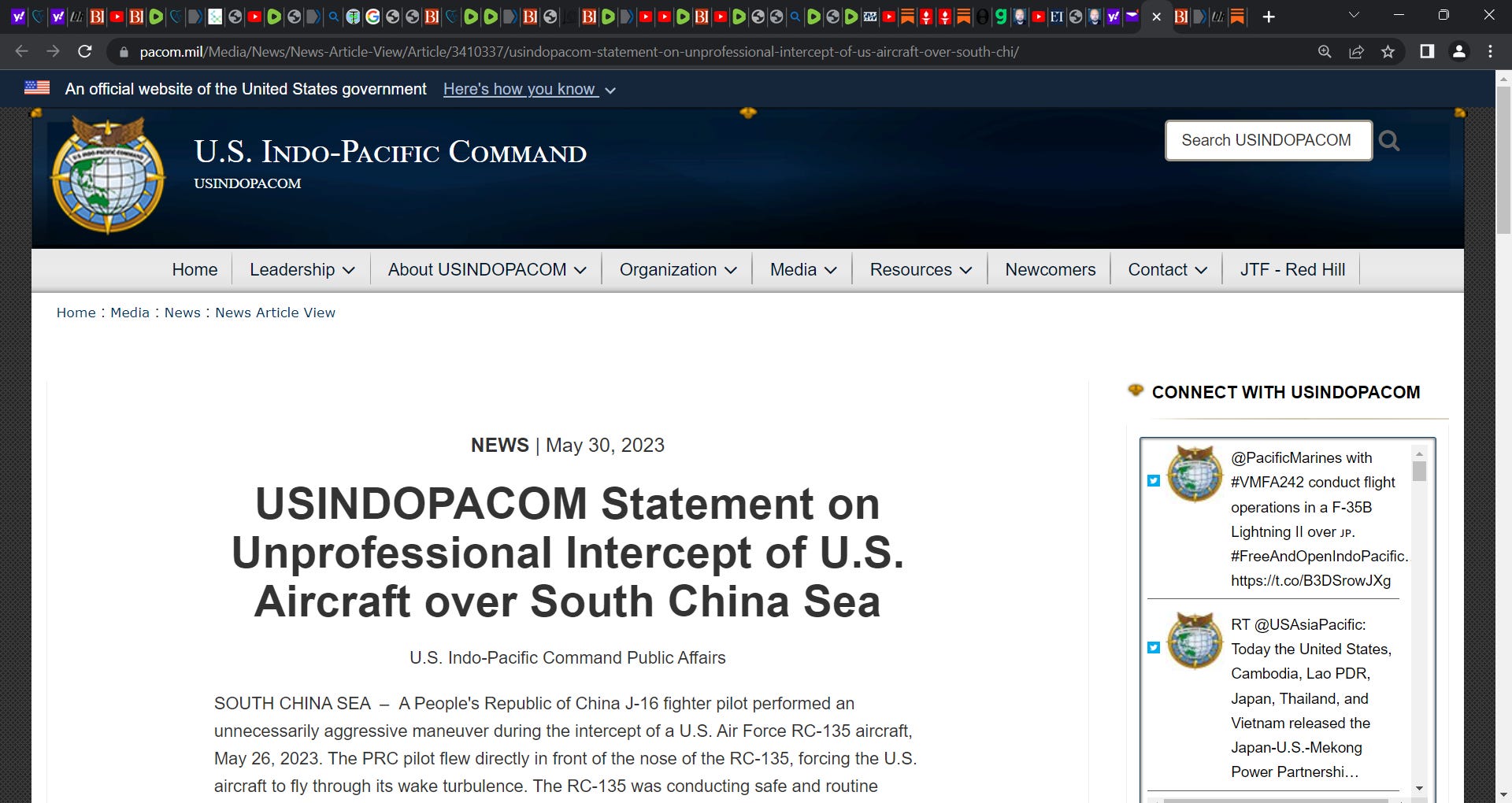Reload the page with refresh icon
Viewport: 1512px width, 803px height.
[85, 52]
